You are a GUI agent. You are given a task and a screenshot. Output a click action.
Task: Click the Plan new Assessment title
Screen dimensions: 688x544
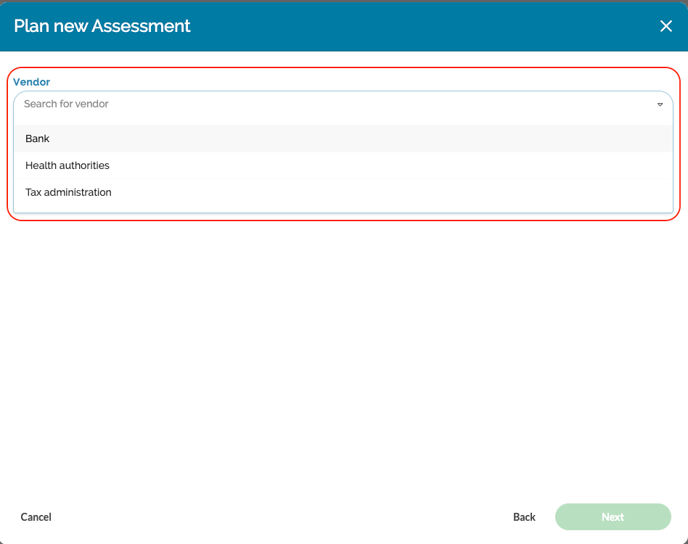pos(102,26)
